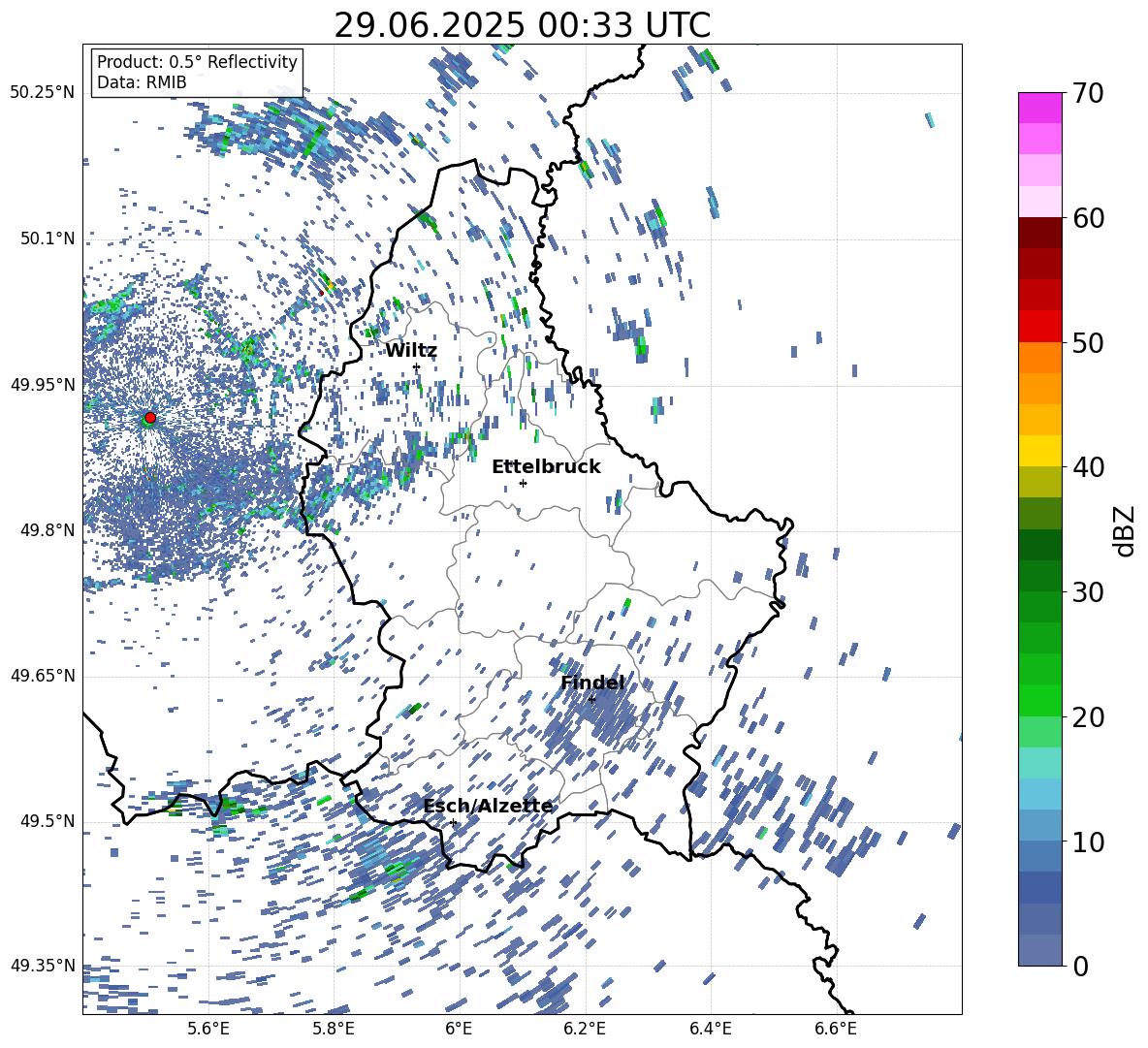Click the bright green colorbar swatch just above 20 dBZ
Viewport: 1148px width, 1048px height.
pos(1040,700)
